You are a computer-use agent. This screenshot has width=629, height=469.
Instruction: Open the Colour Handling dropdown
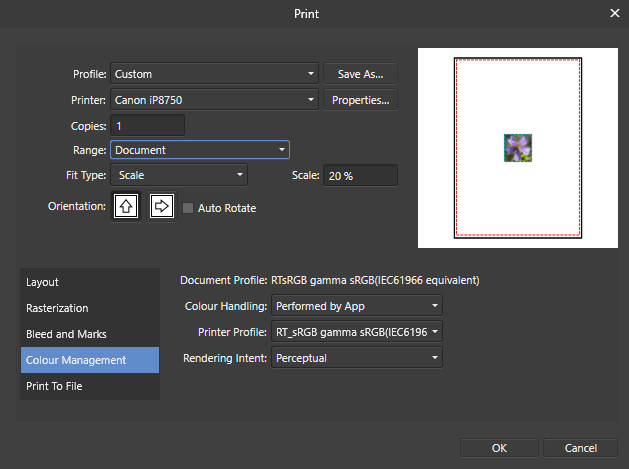pos(357,306)
